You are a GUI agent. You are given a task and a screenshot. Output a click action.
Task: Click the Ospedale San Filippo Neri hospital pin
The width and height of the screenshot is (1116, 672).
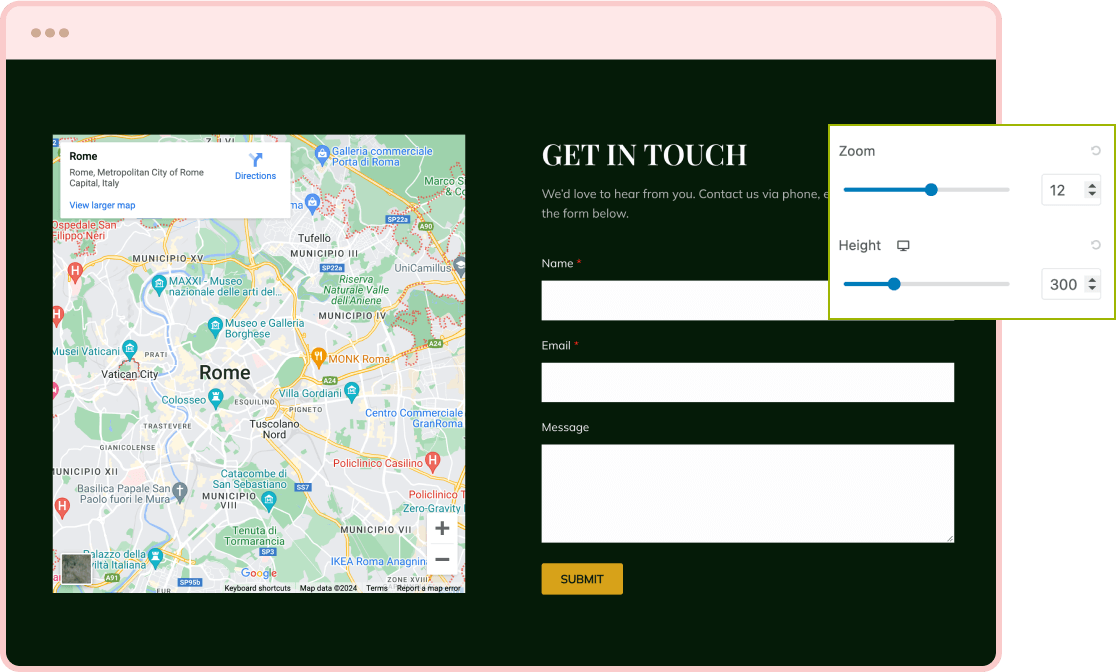point(75,271)
